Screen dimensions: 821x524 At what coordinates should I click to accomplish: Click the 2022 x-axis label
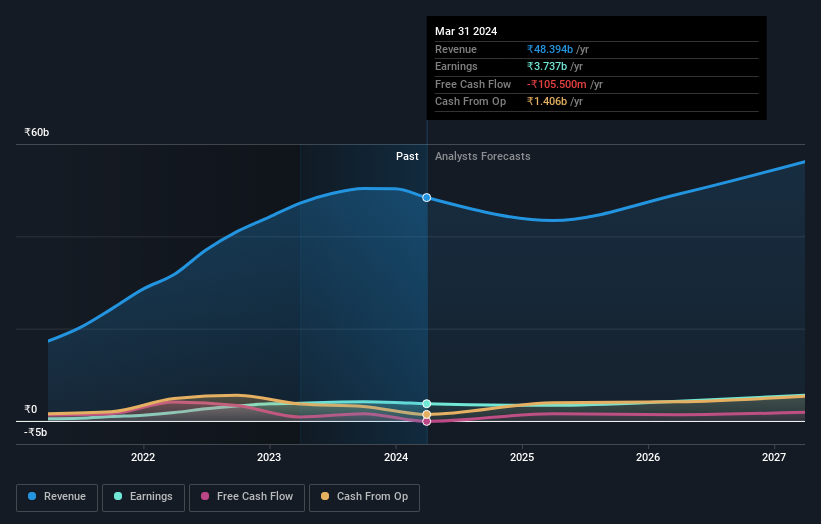pos(143,457)
